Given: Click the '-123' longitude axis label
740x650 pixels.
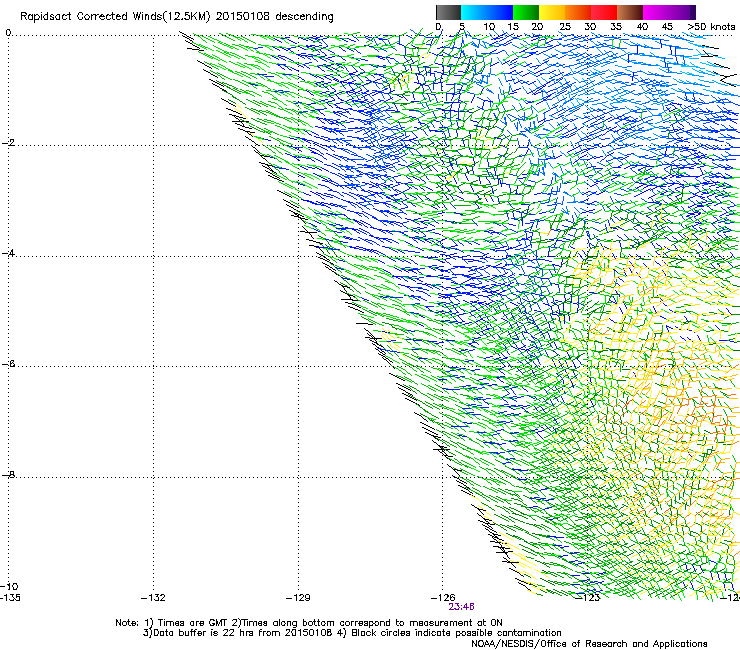Looking at the screenshot, I should (x=588, y=598).
